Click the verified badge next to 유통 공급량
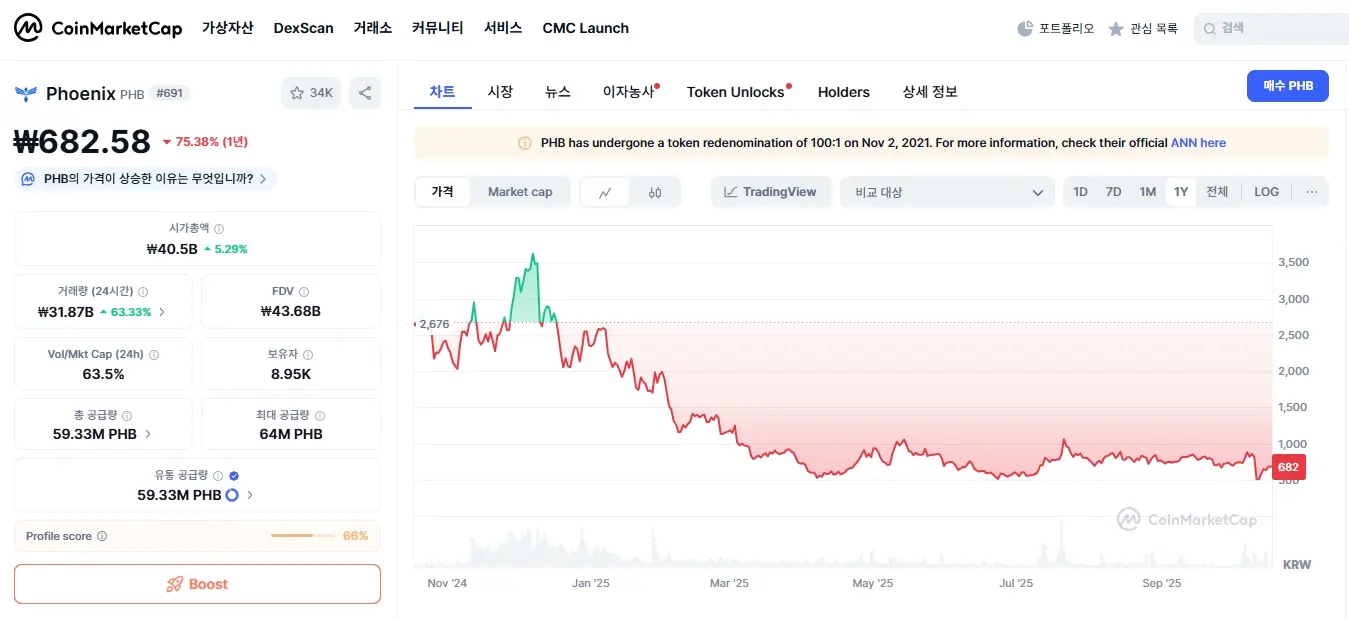The width and height of the screenshot is (1349, 619). pos(234,476)
